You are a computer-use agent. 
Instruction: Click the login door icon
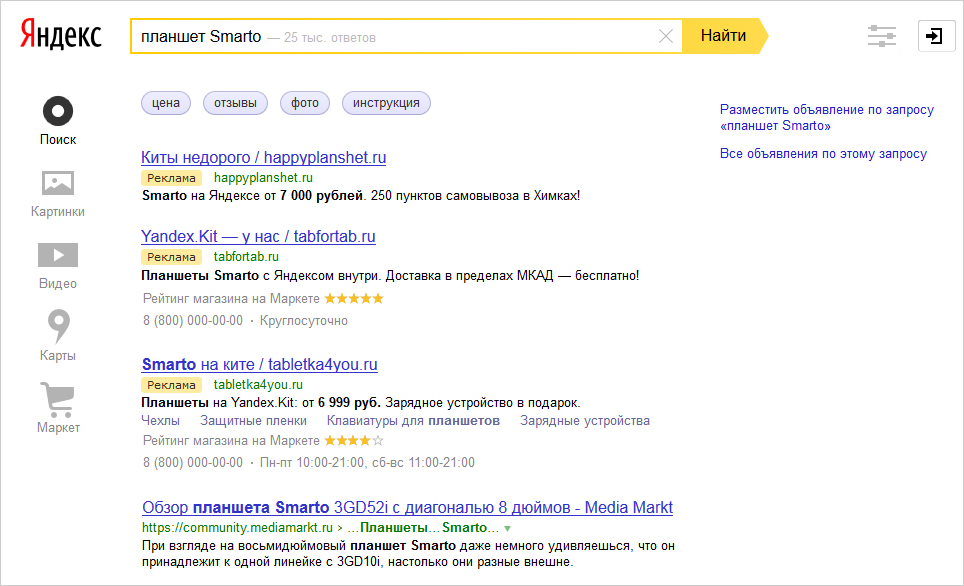(935, 37)
